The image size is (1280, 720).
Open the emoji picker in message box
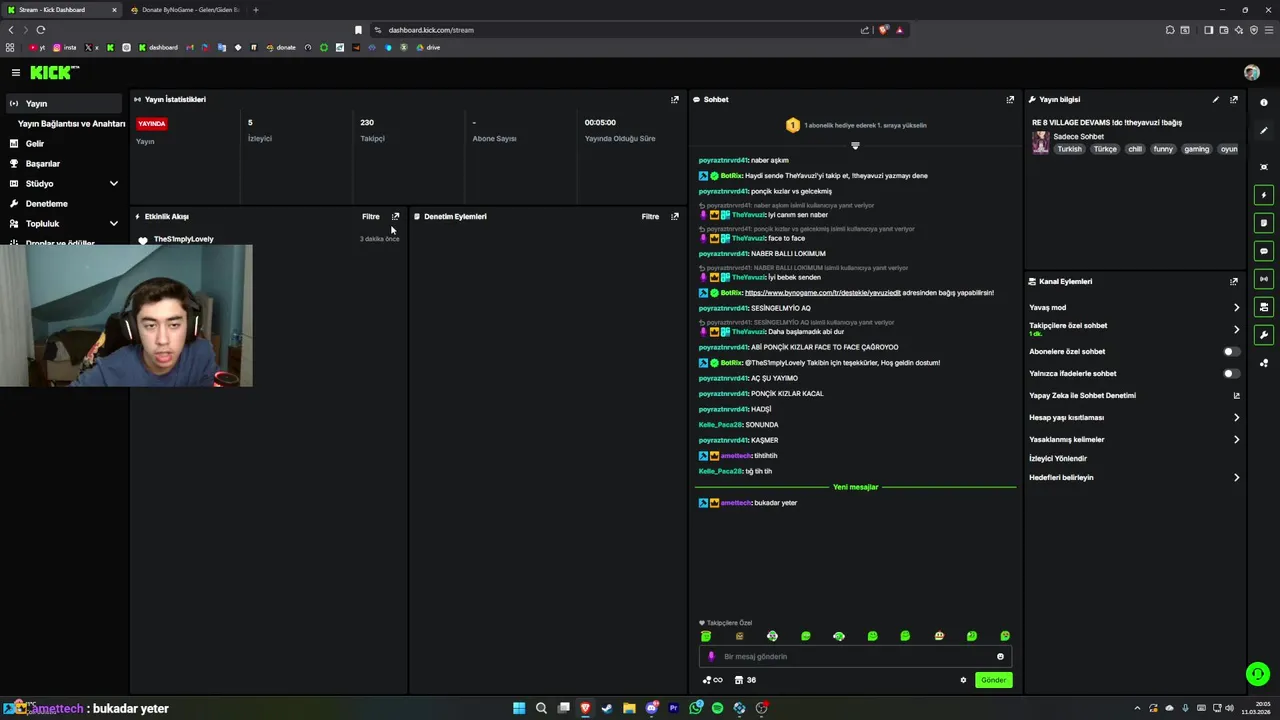1000,657
